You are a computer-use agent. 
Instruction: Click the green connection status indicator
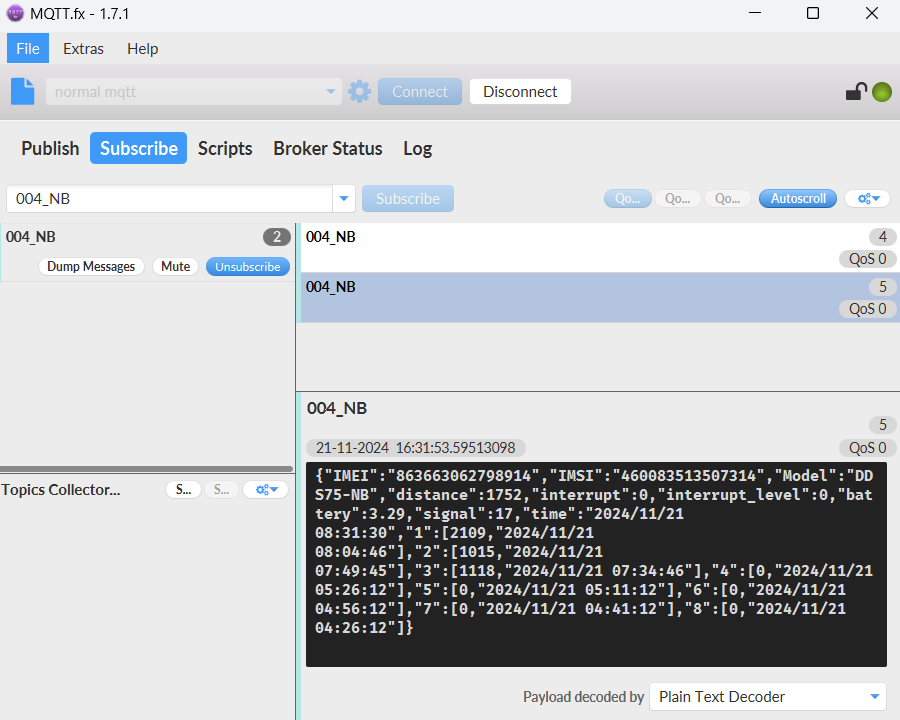tap(882, 92)
